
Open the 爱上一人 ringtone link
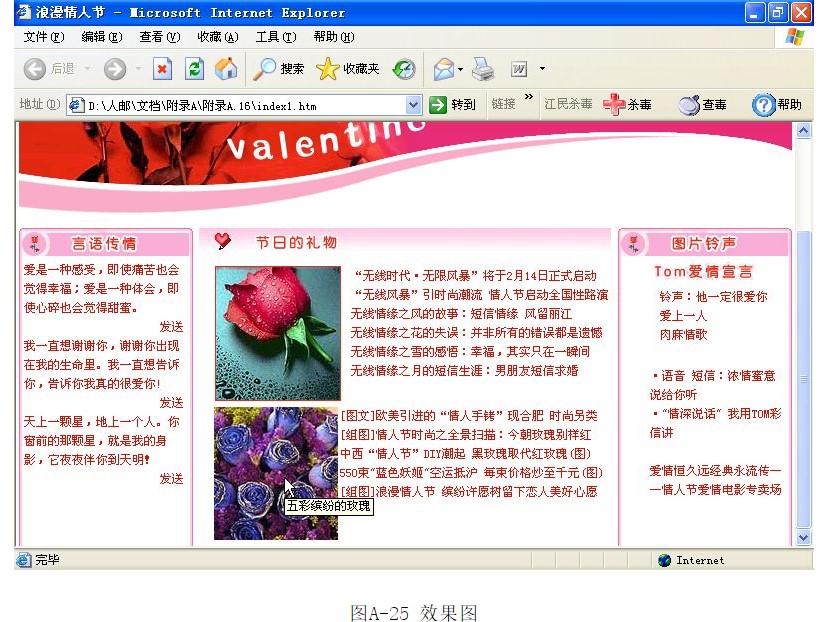click(683, 316)
